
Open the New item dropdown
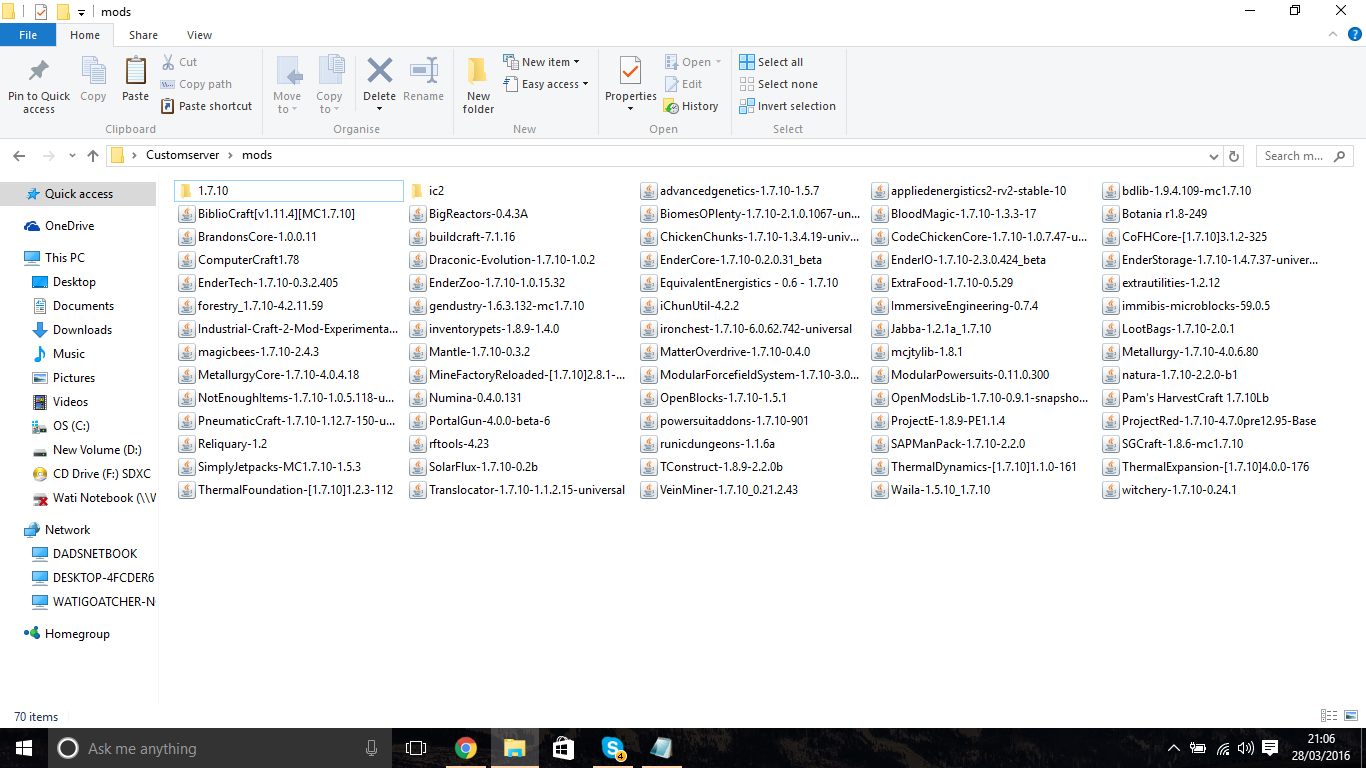(541, 62)
